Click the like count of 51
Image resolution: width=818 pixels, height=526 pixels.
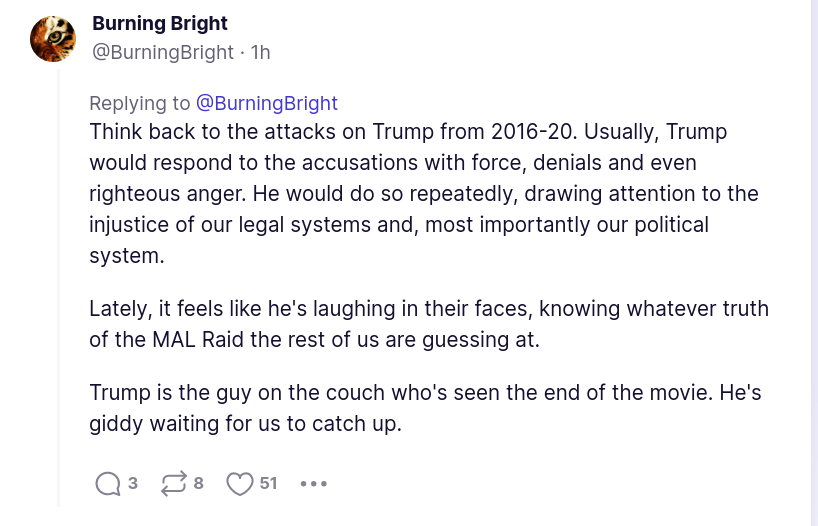click(268, 484)
